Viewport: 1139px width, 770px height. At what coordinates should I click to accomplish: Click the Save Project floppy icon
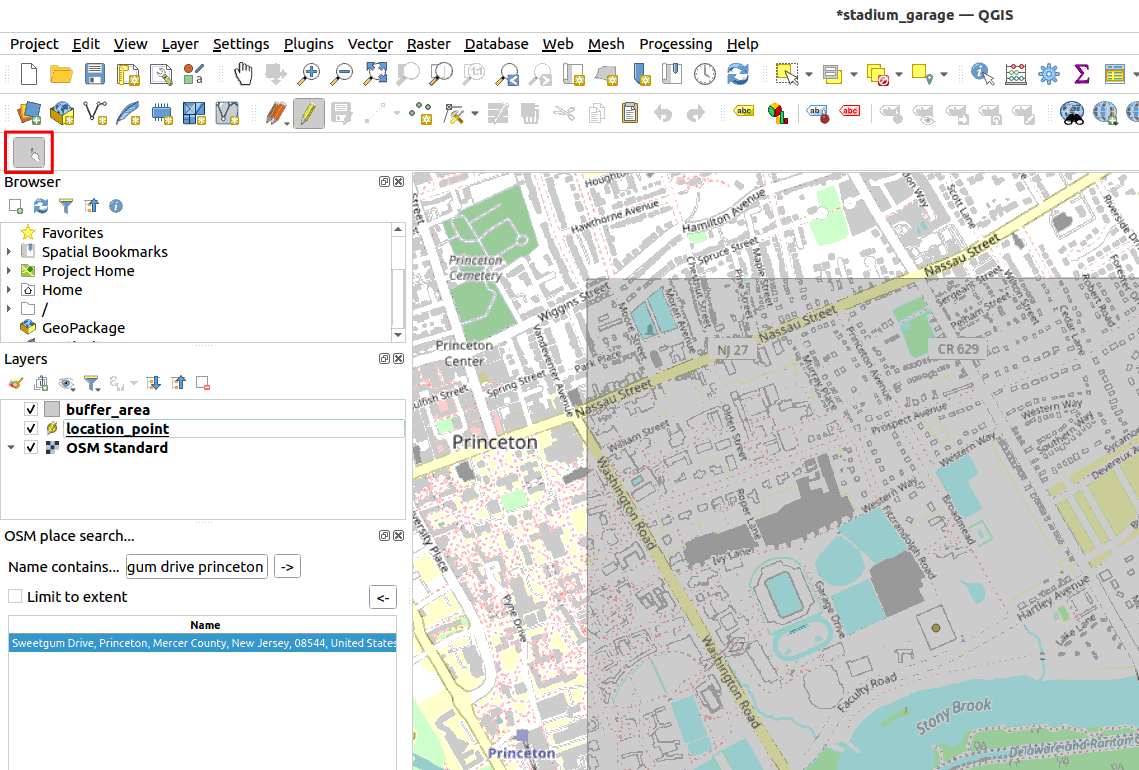(x=95, y=74)
